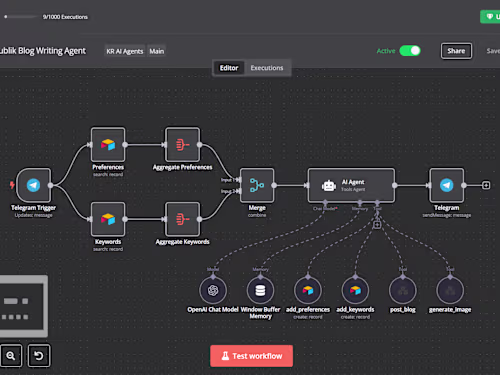500x375 pixels.
Task: Select the Merge node icon
Action: pos(257,185)
